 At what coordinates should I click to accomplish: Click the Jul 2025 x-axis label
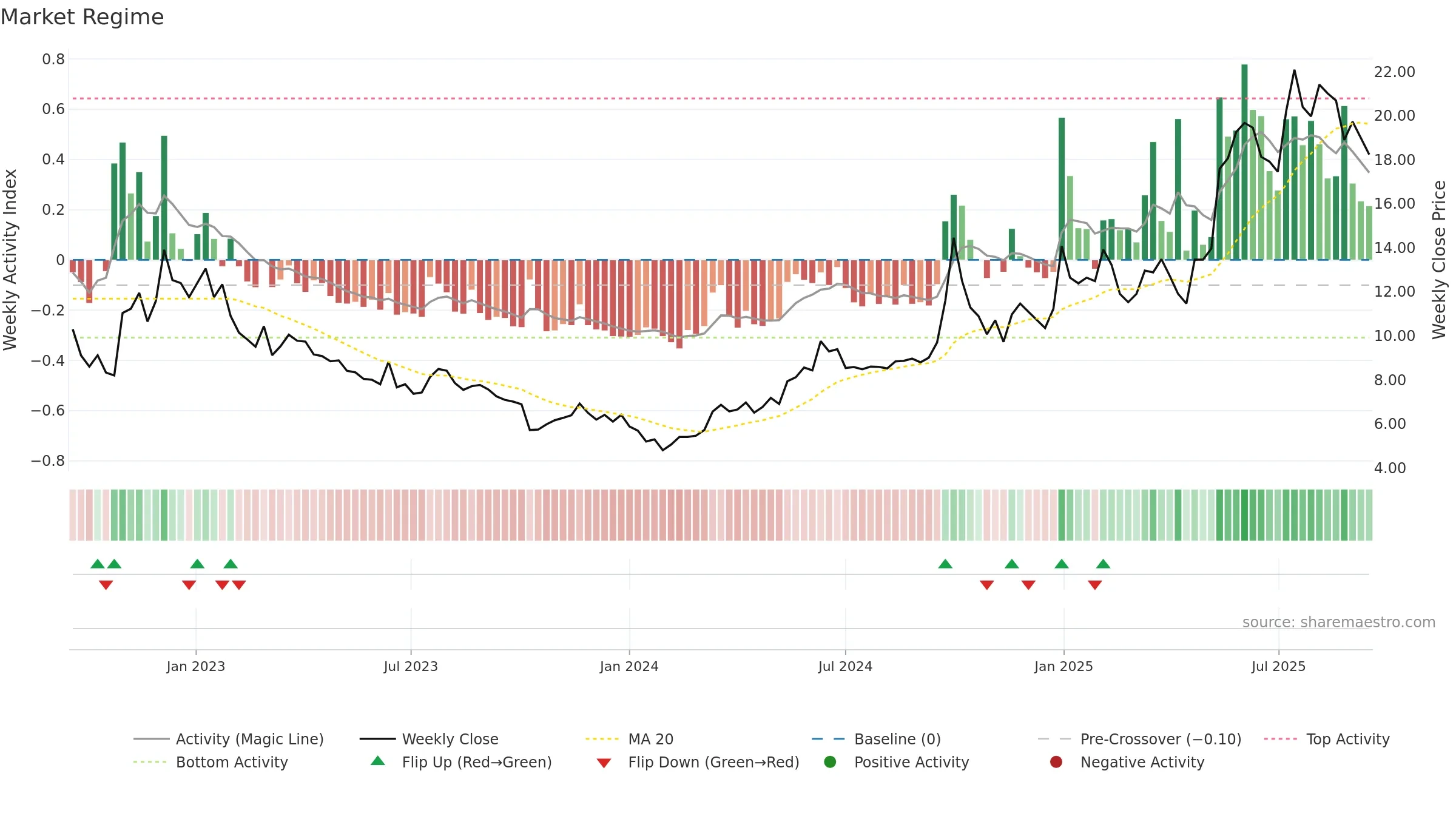1278,666
